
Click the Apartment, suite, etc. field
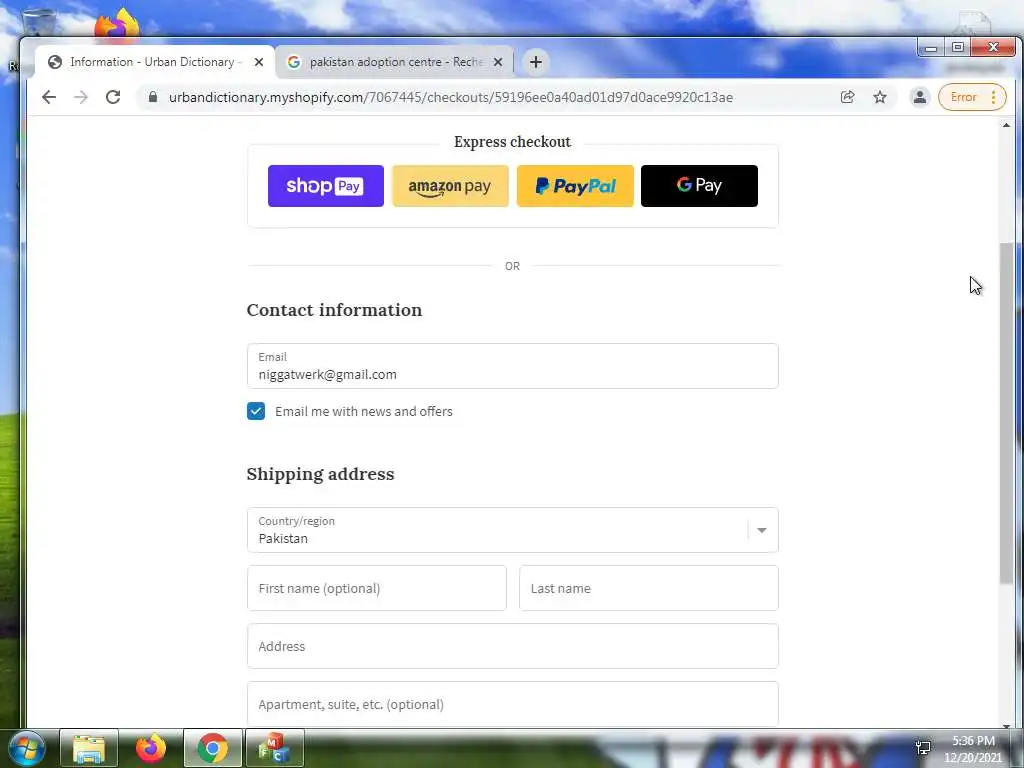(x=513, y=704)
